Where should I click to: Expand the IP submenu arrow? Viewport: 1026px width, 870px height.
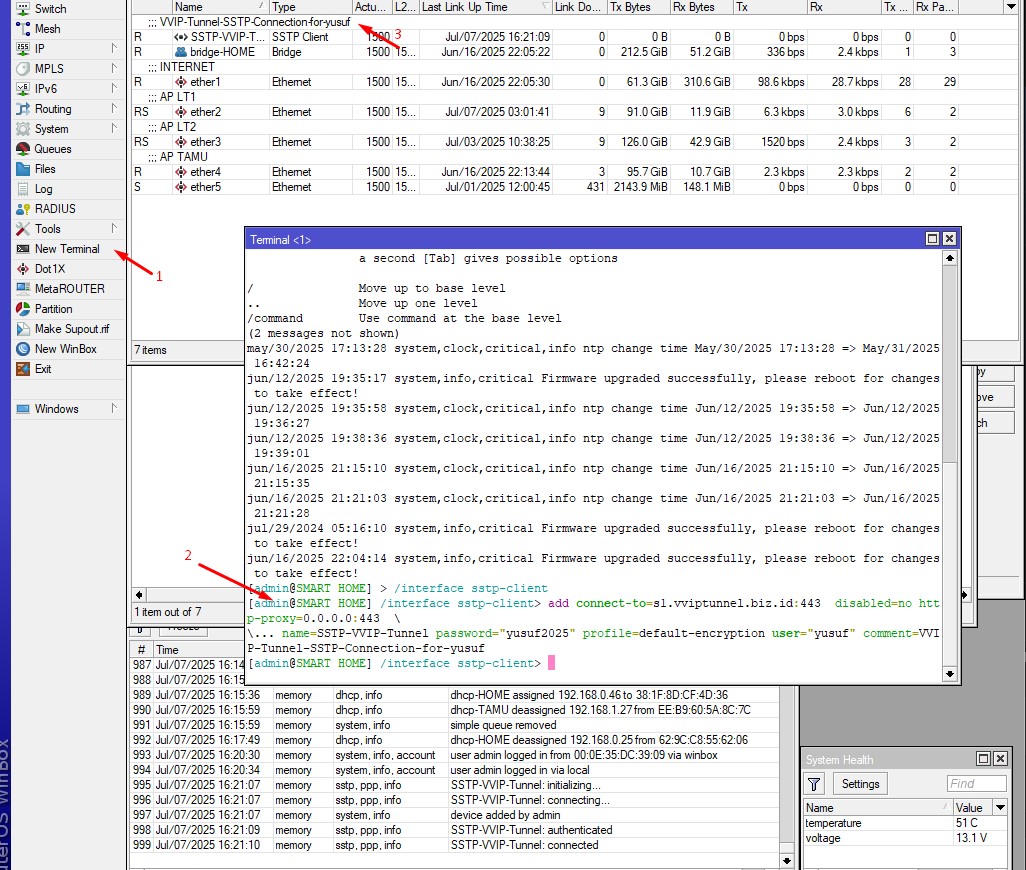coord(115,48)
